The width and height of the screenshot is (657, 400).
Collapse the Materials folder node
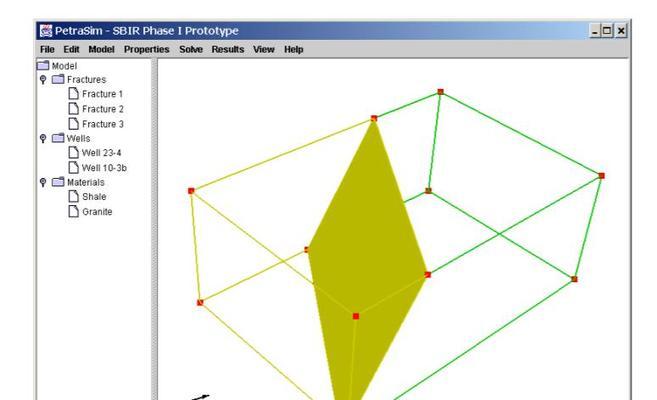43,182
